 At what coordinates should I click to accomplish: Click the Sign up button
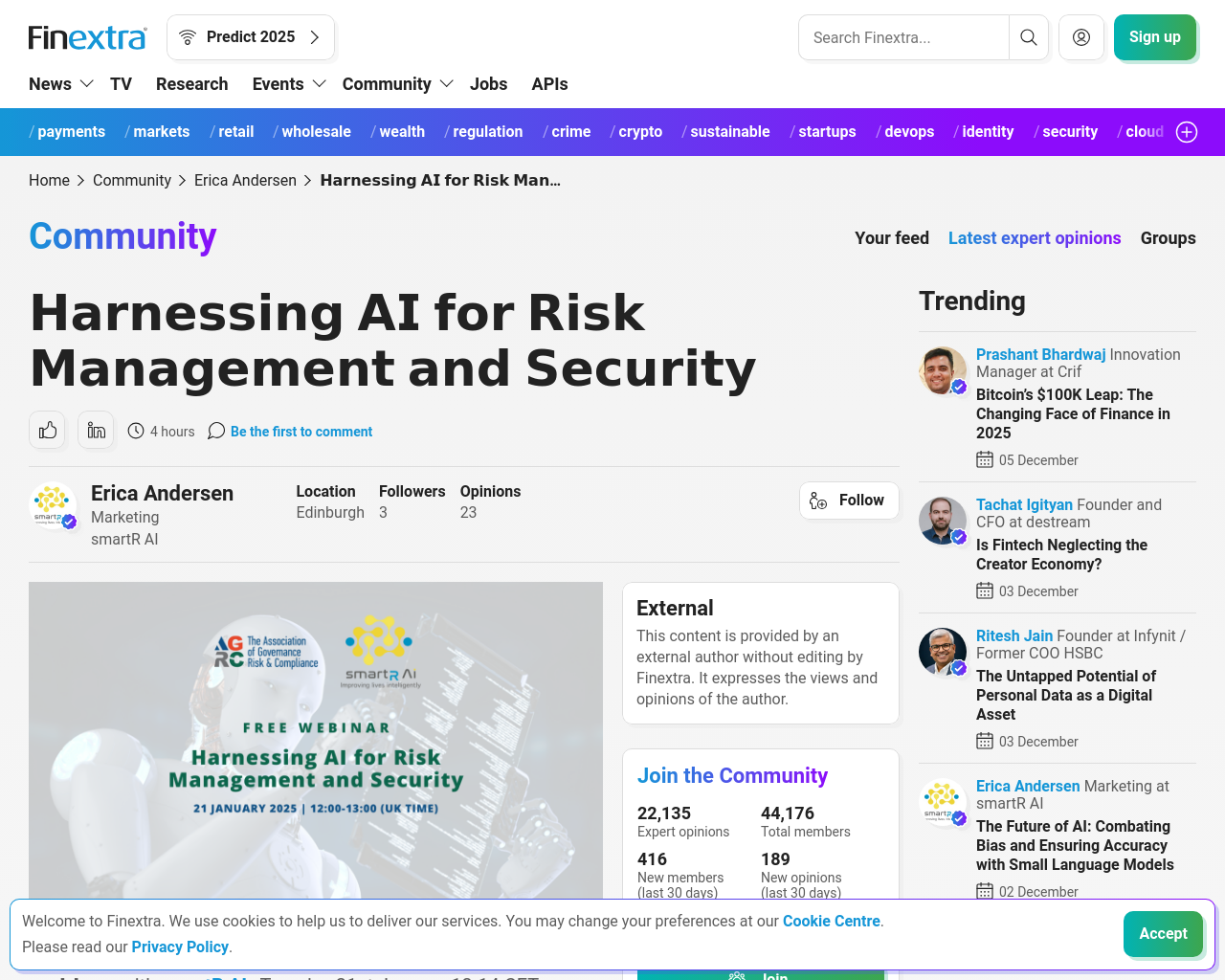[1155, 37]
